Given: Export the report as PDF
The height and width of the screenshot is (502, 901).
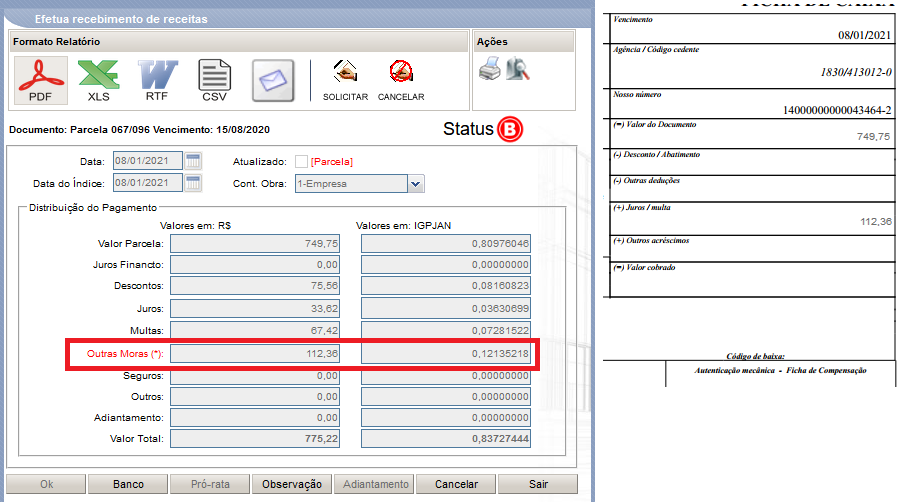Looking at the screenshot, I should tap(40, 80).
